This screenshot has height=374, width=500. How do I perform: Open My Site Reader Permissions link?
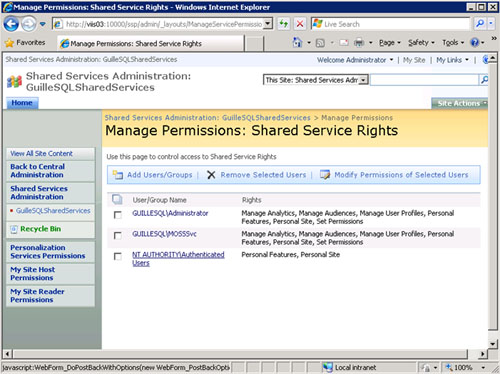[37, 296]
